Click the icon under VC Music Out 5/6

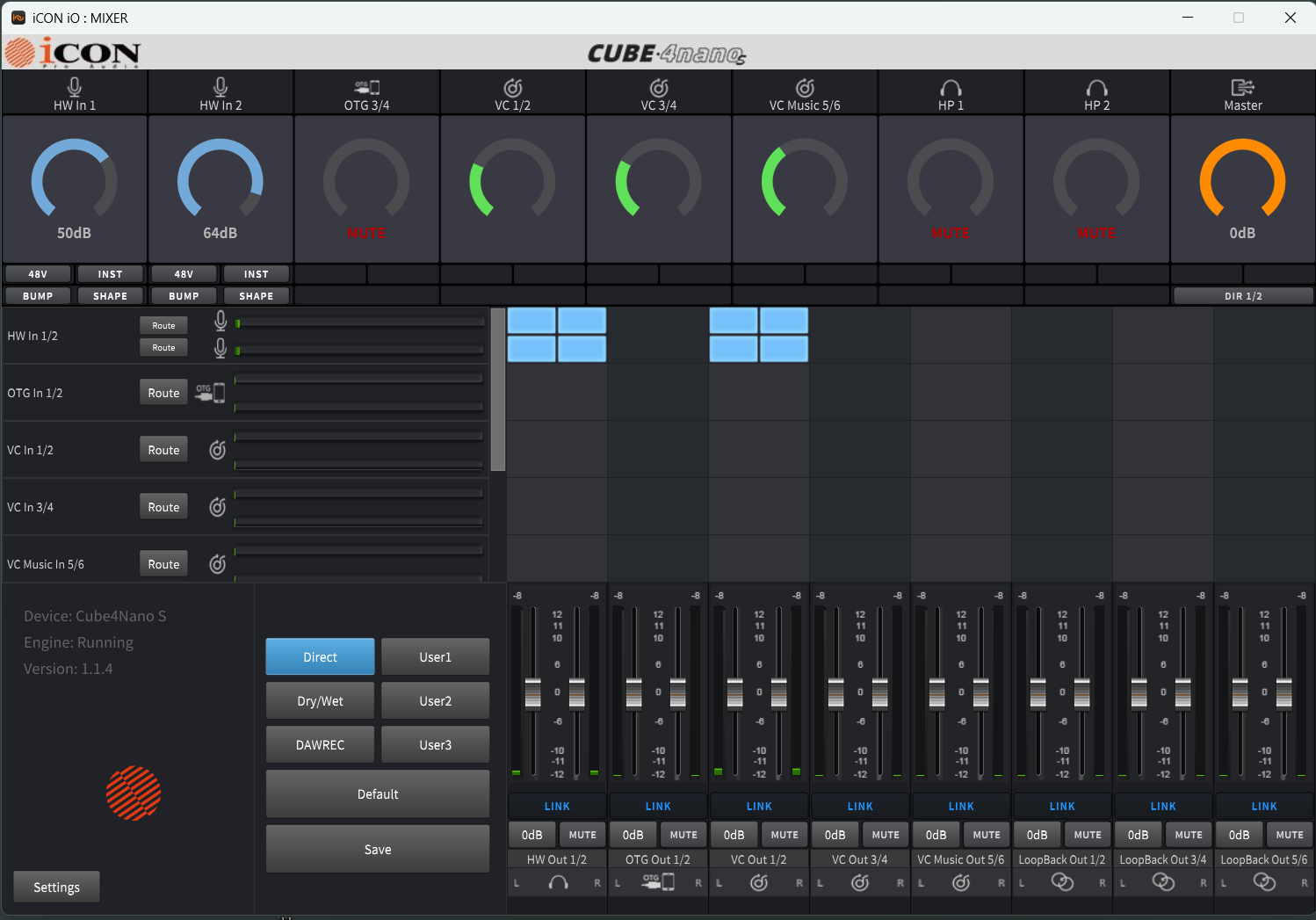point(961,882)
